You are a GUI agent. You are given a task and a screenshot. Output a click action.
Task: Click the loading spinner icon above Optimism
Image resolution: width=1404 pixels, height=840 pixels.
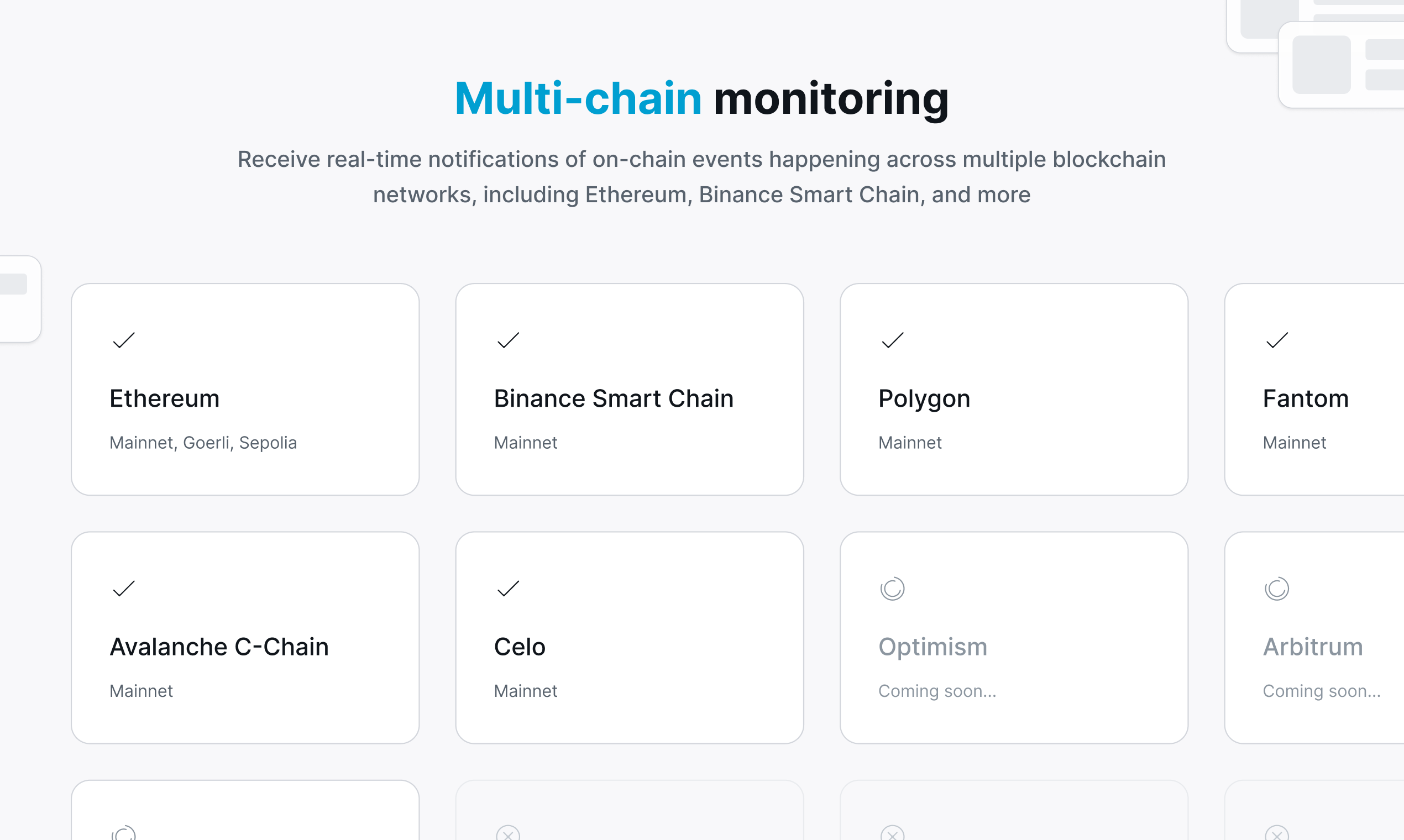point(892,589)
